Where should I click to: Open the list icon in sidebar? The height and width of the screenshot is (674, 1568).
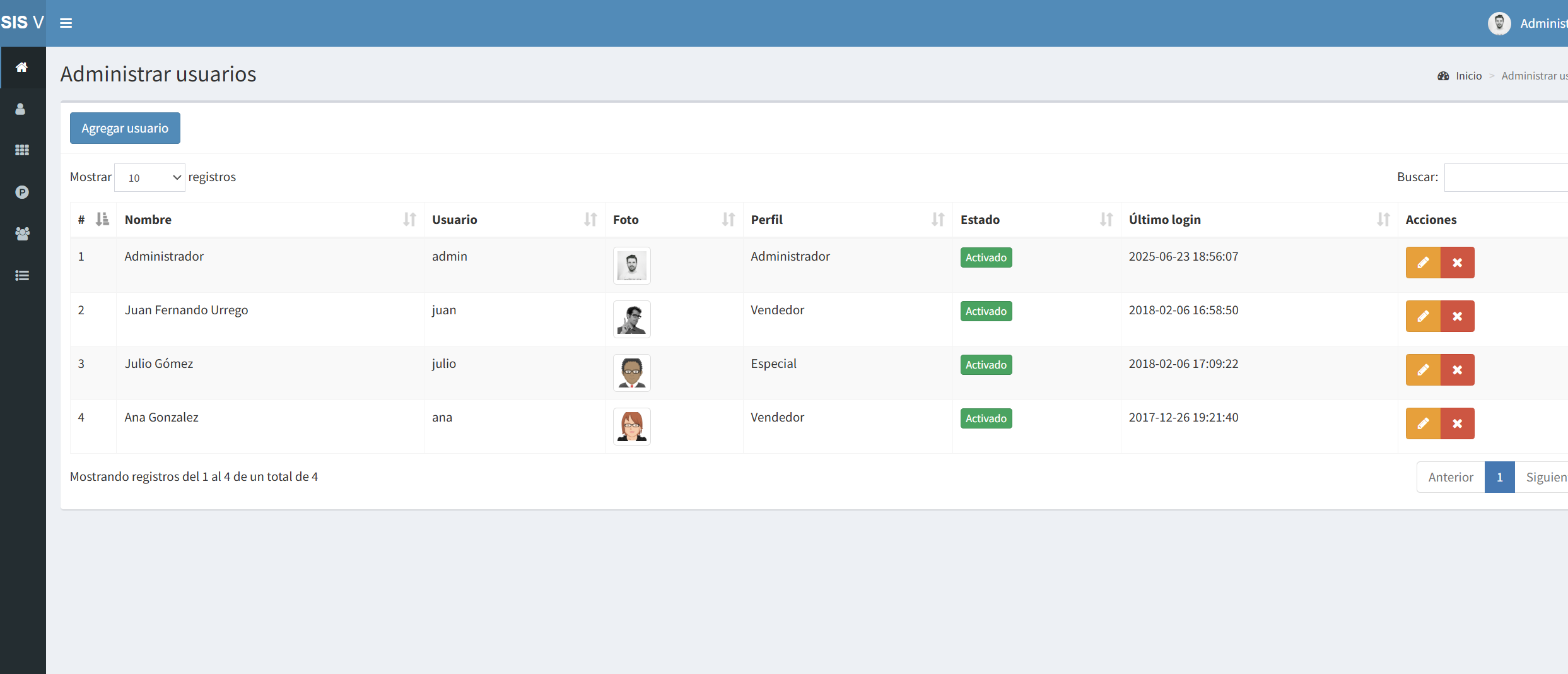coord(22,275)
